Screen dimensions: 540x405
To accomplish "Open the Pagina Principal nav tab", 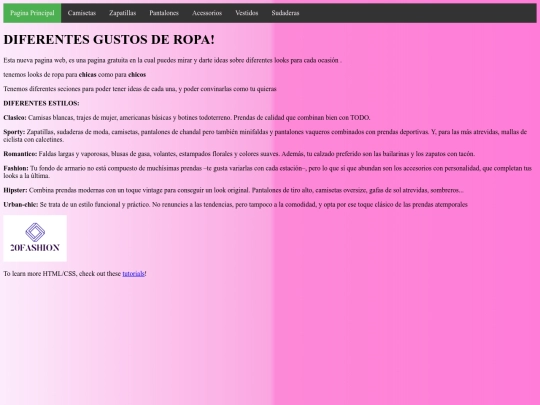I will 32,13.
